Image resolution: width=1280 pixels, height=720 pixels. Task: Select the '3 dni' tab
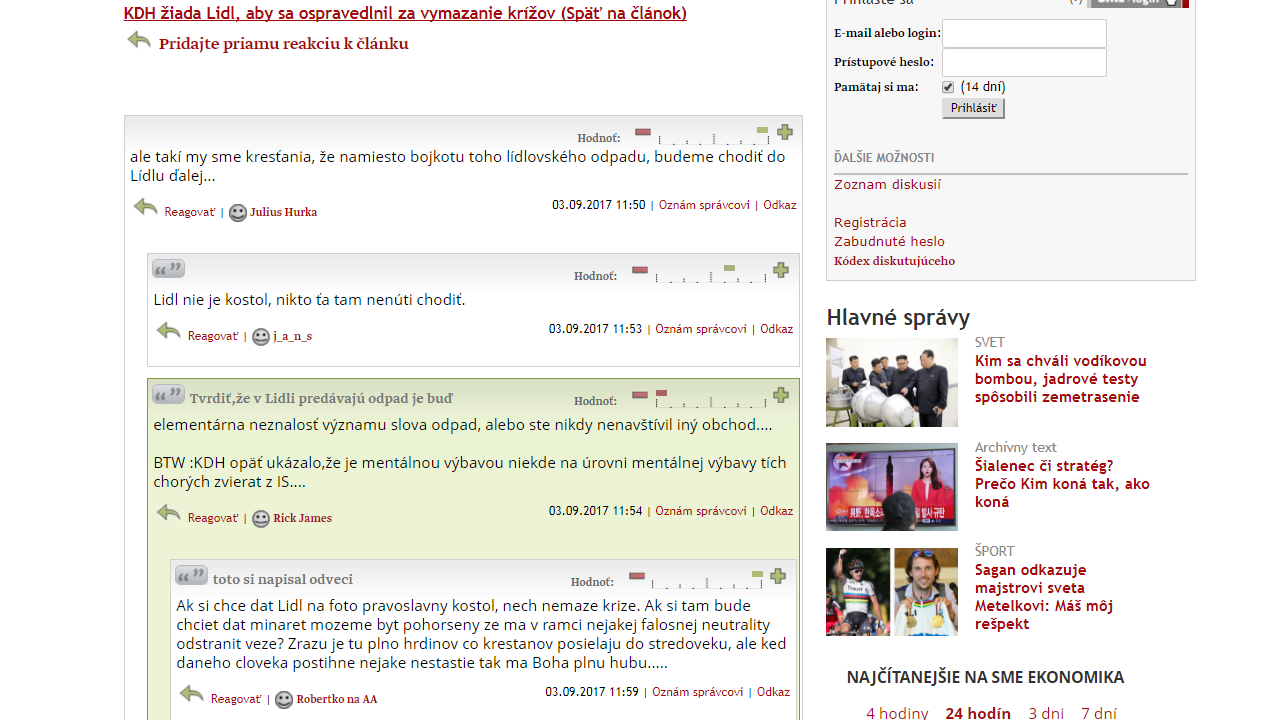pos(1046,713)
